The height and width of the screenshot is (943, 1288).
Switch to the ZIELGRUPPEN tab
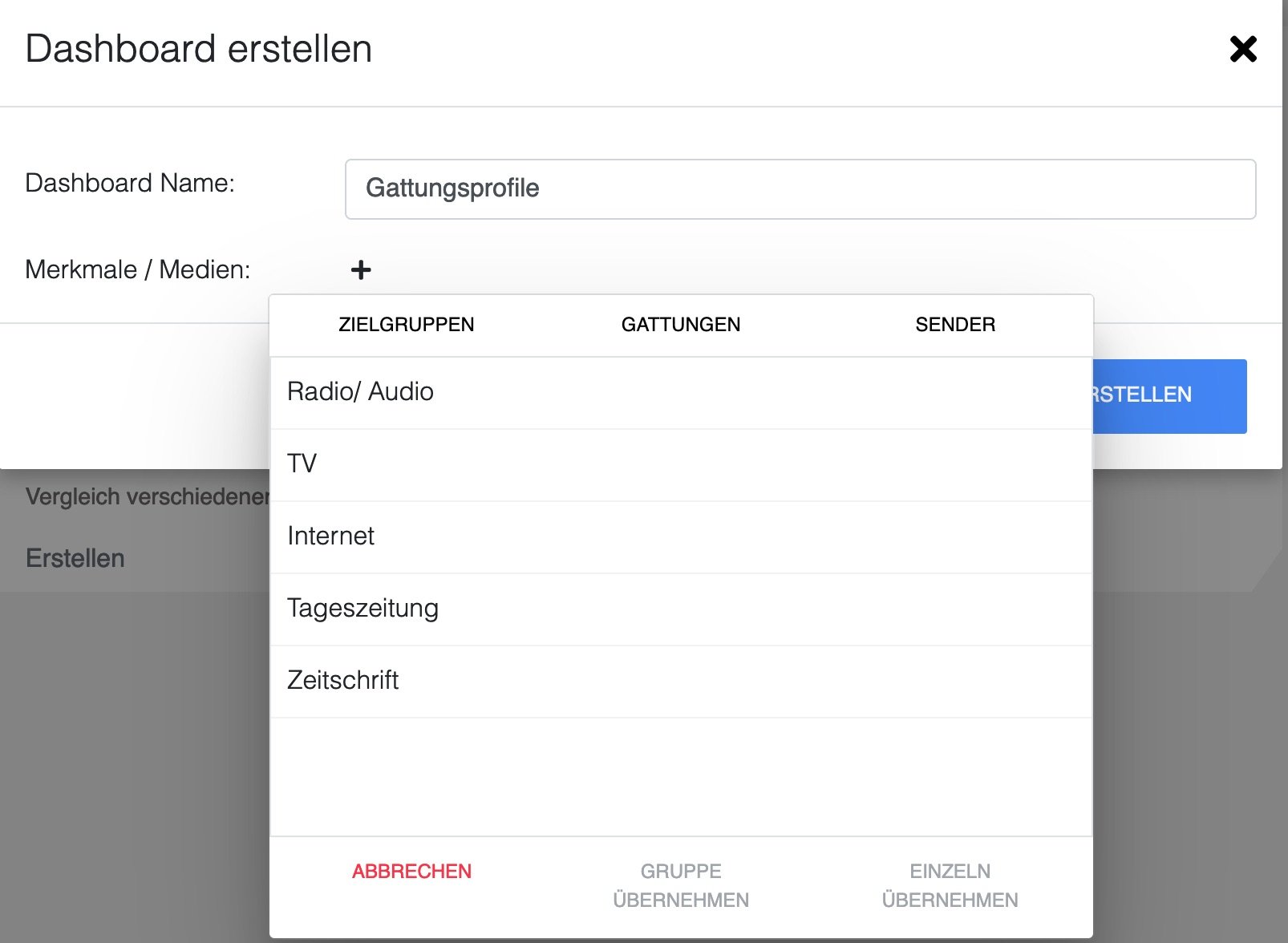406,325
